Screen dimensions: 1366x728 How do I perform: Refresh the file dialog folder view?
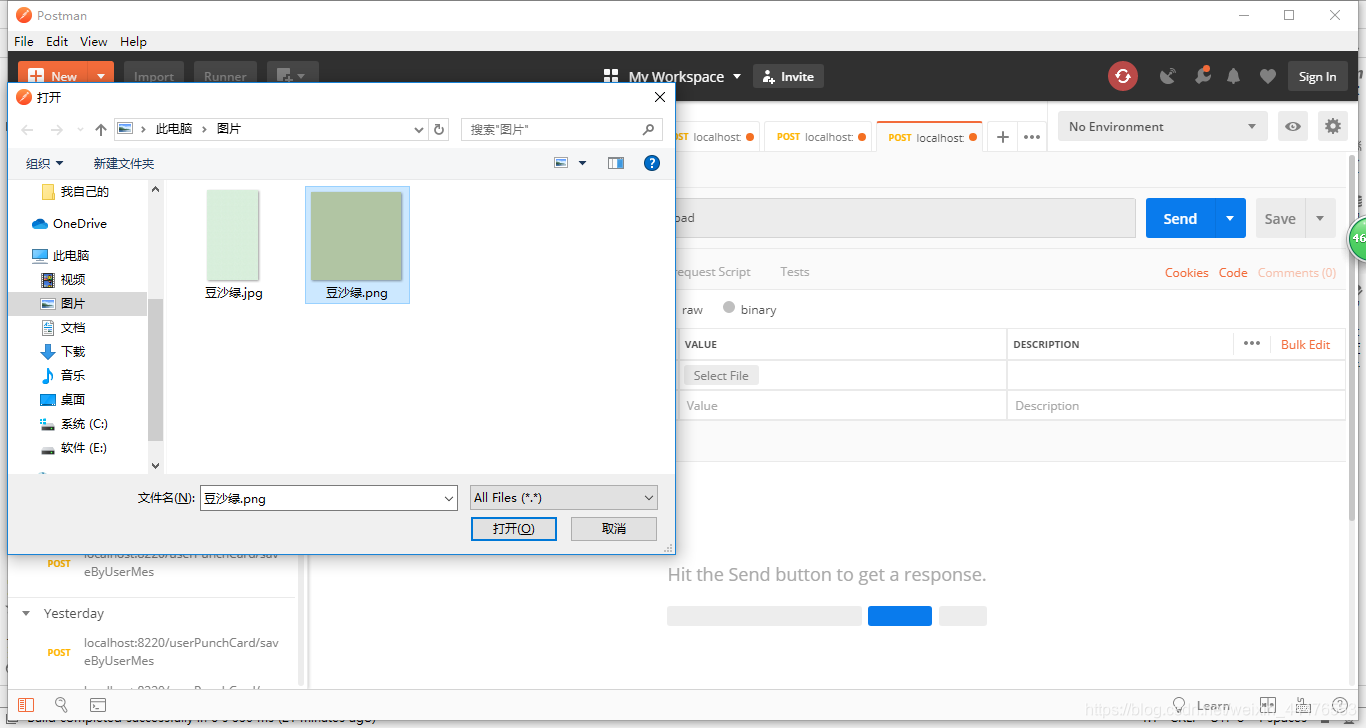click(439, 129)
